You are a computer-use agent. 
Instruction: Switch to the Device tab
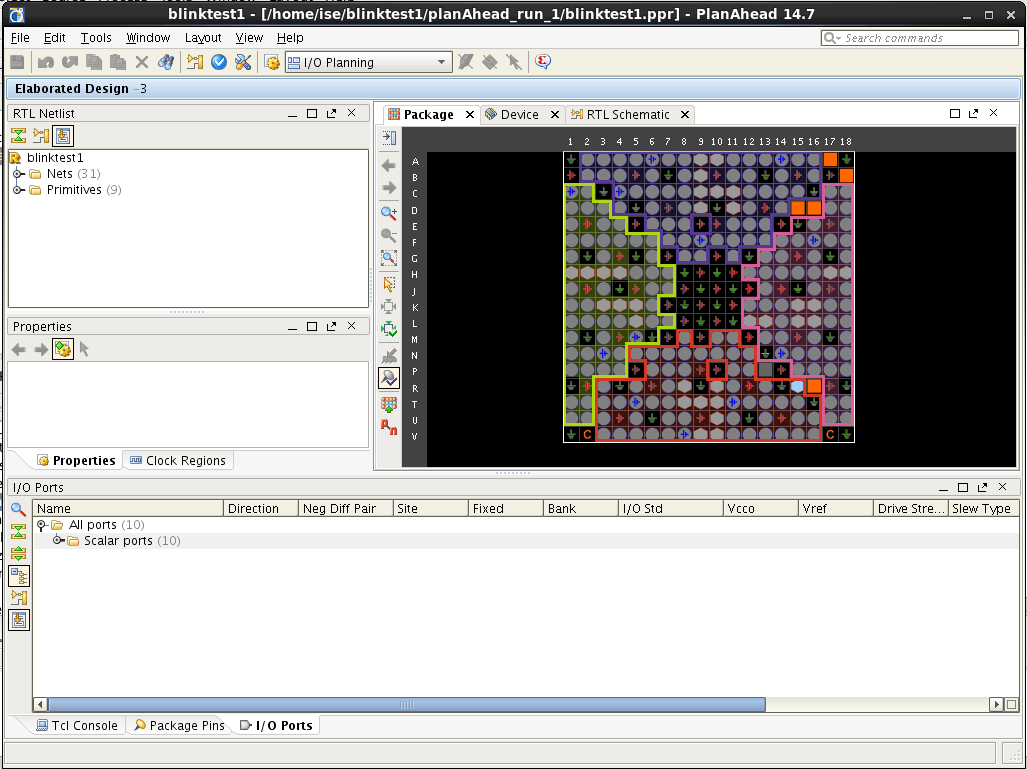(519, 115)
